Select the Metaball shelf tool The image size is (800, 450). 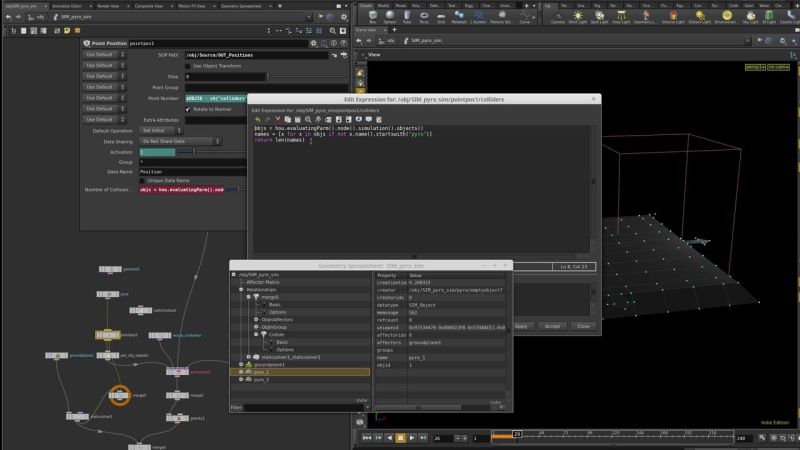(459, 17)
